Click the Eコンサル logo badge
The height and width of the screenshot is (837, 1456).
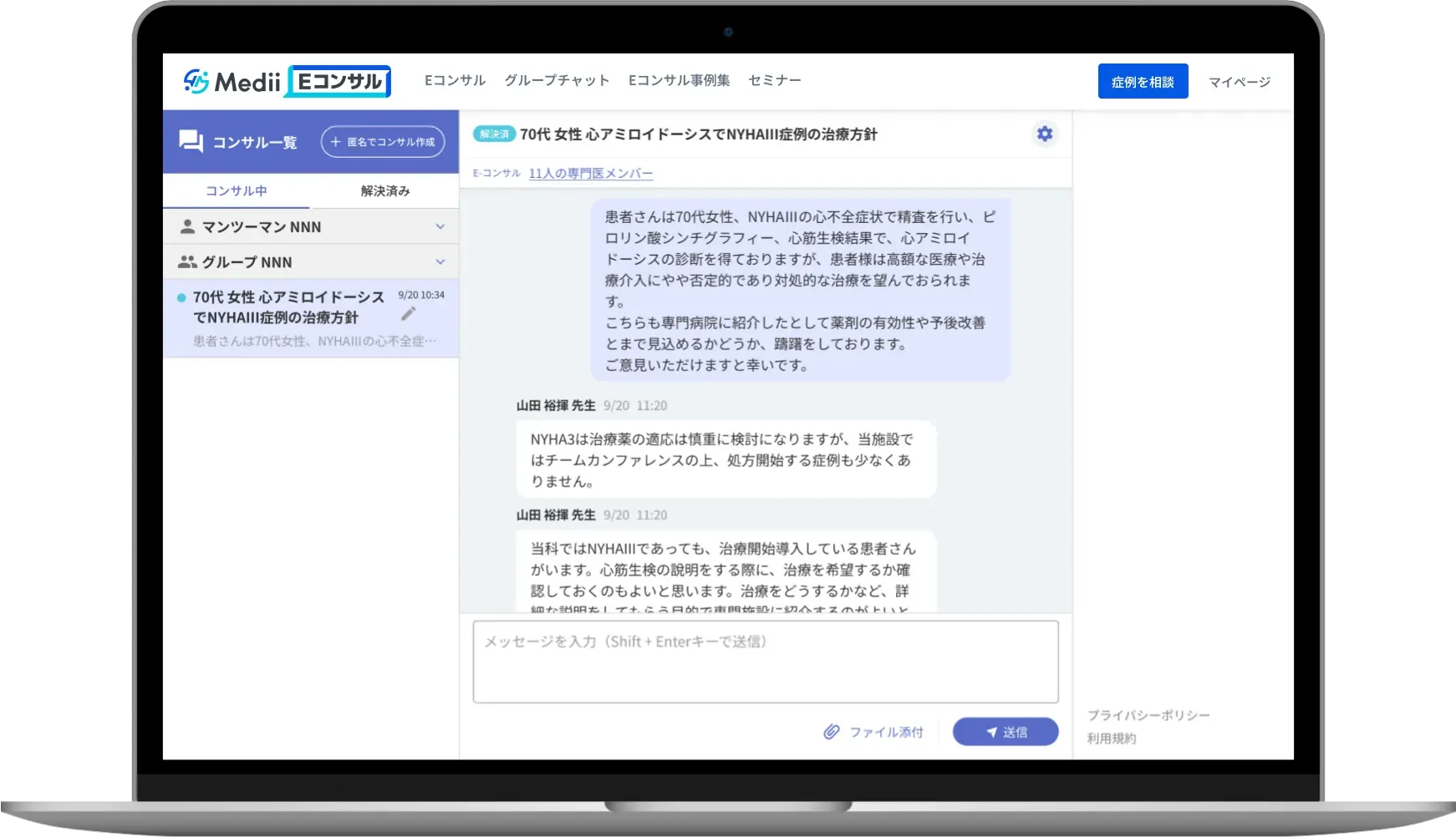[339, 81]
